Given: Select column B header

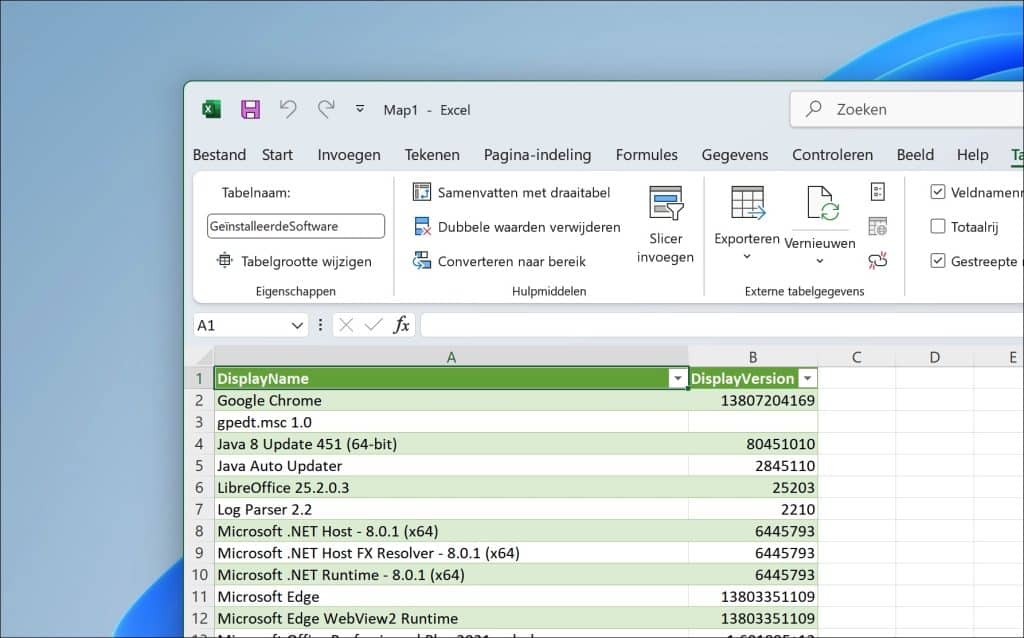Looking at the screenshot, I should point(752,357).
